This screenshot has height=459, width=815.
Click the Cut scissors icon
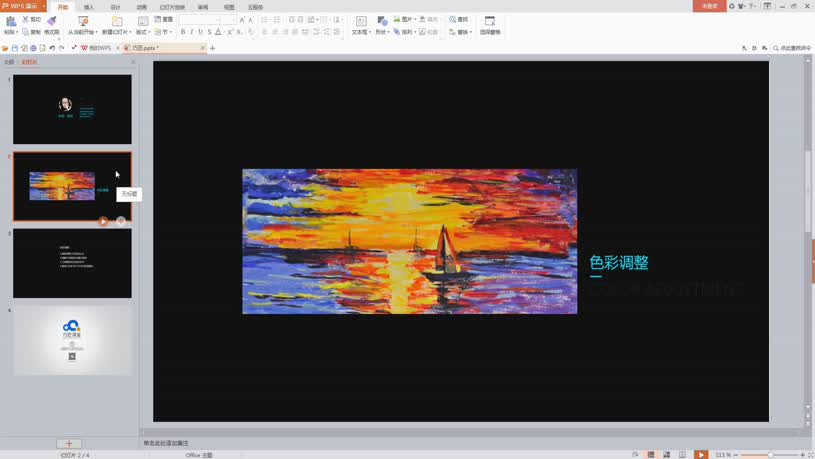pyautogui.click(x=25, y=19)
